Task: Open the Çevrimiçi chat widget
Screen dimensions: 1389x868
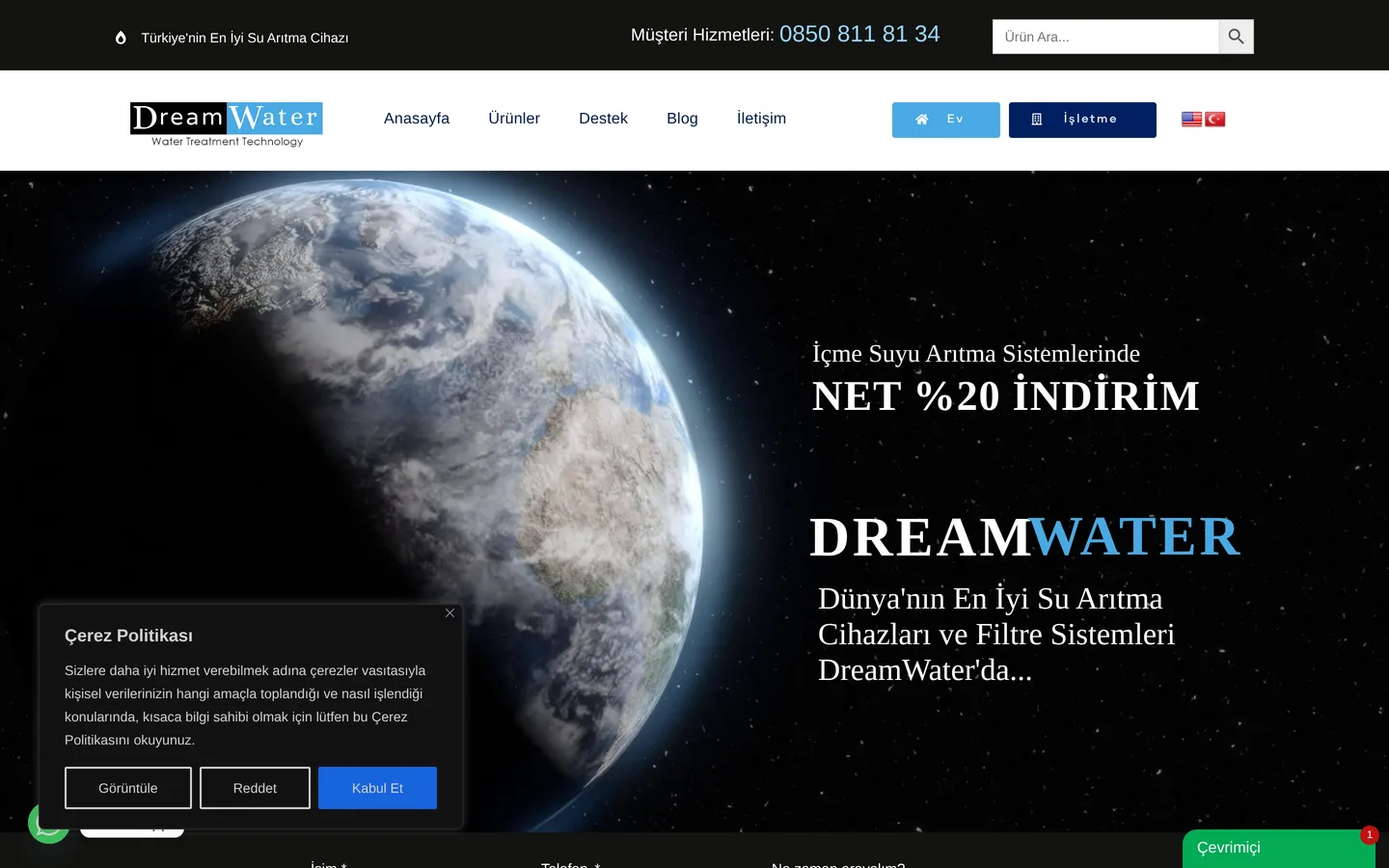Action: [x=1279, y=849]
